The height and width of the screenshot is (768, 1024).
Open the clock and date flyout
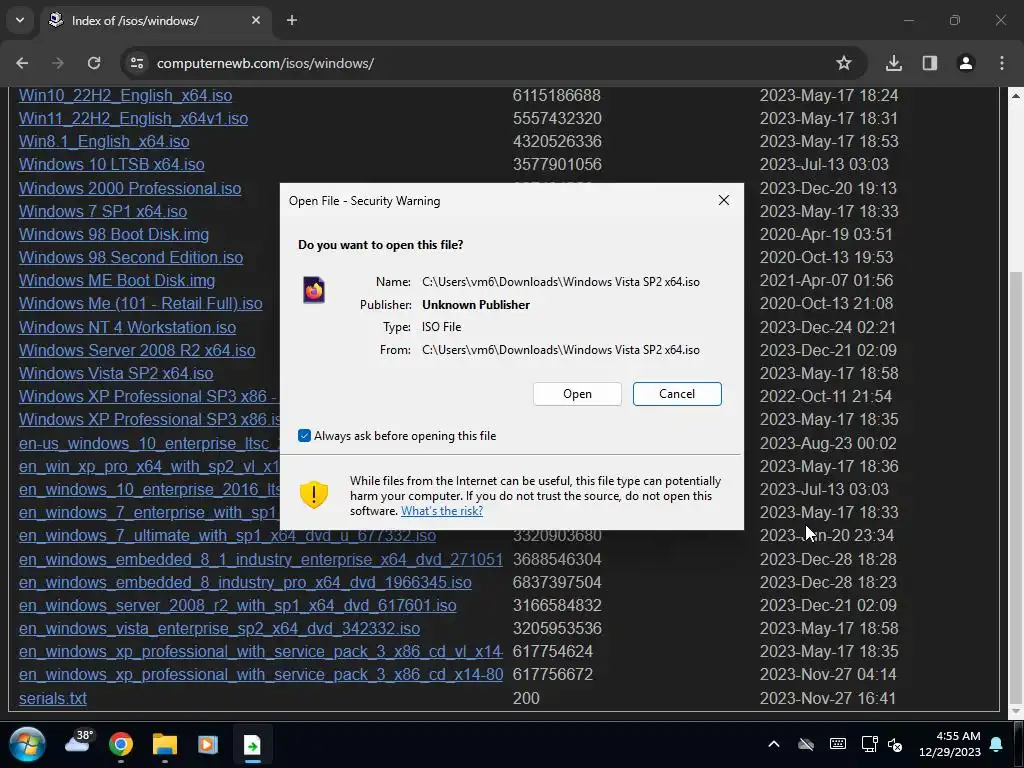point(950,744)
